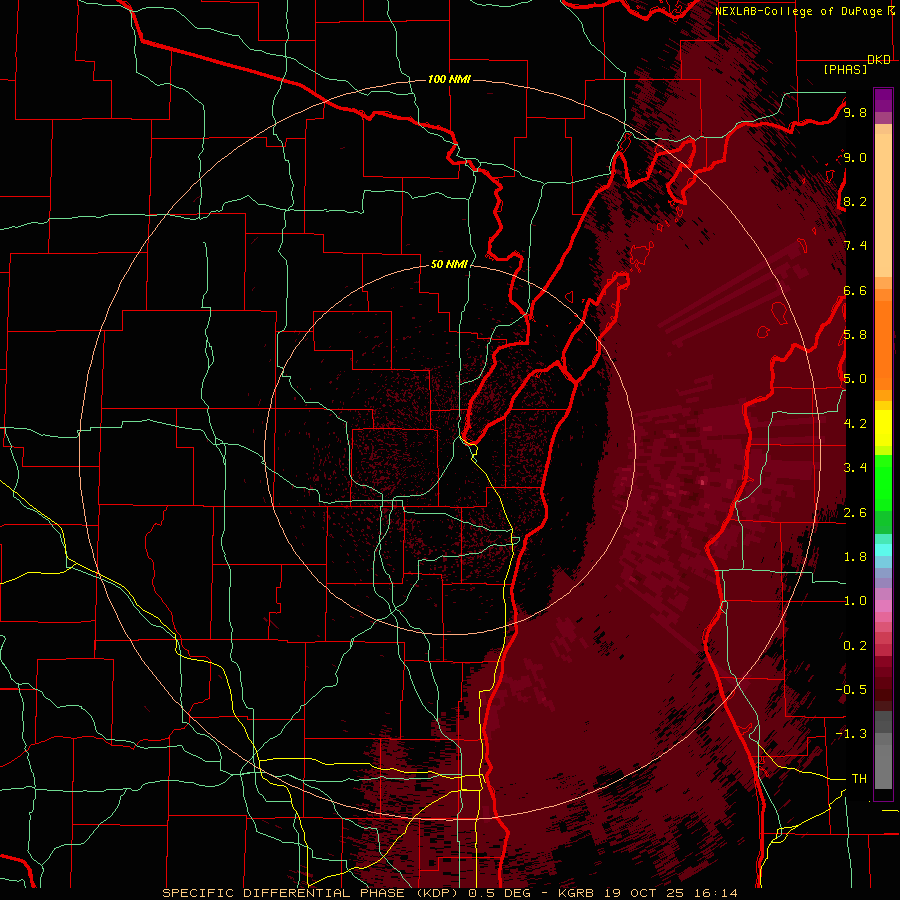Click the 0.2 value on the color scale
This screenshot has height=900, width=900.
coord(855,646)
